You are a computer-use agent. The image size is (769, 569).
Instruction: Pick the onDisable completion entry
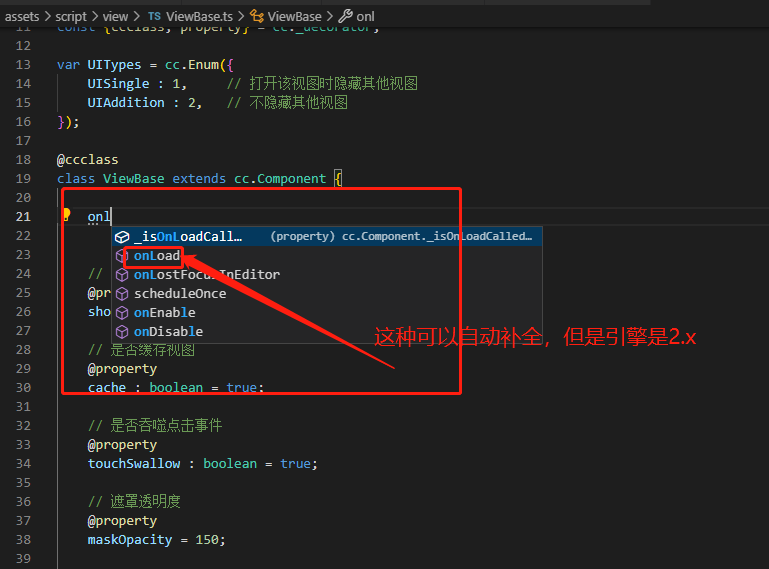tap(327, 332)
